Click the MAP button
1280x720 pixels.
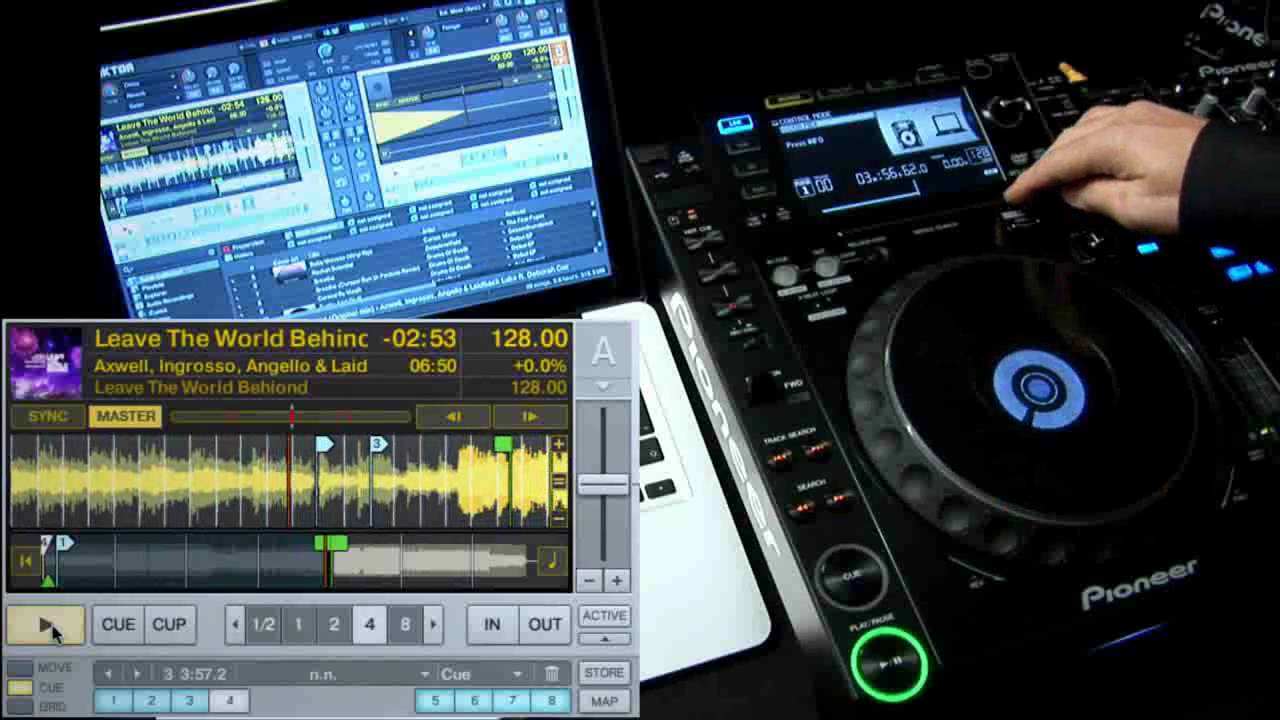[604, 701]
